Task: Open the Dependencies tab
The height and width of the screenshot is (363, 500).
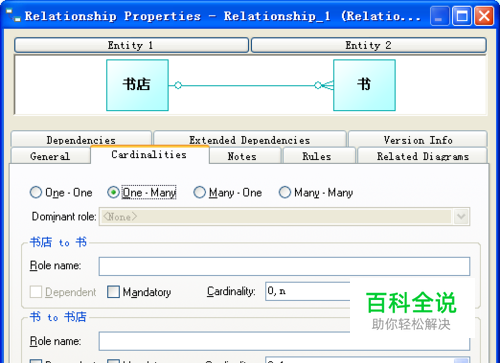Action: click(x=81, y=139)
